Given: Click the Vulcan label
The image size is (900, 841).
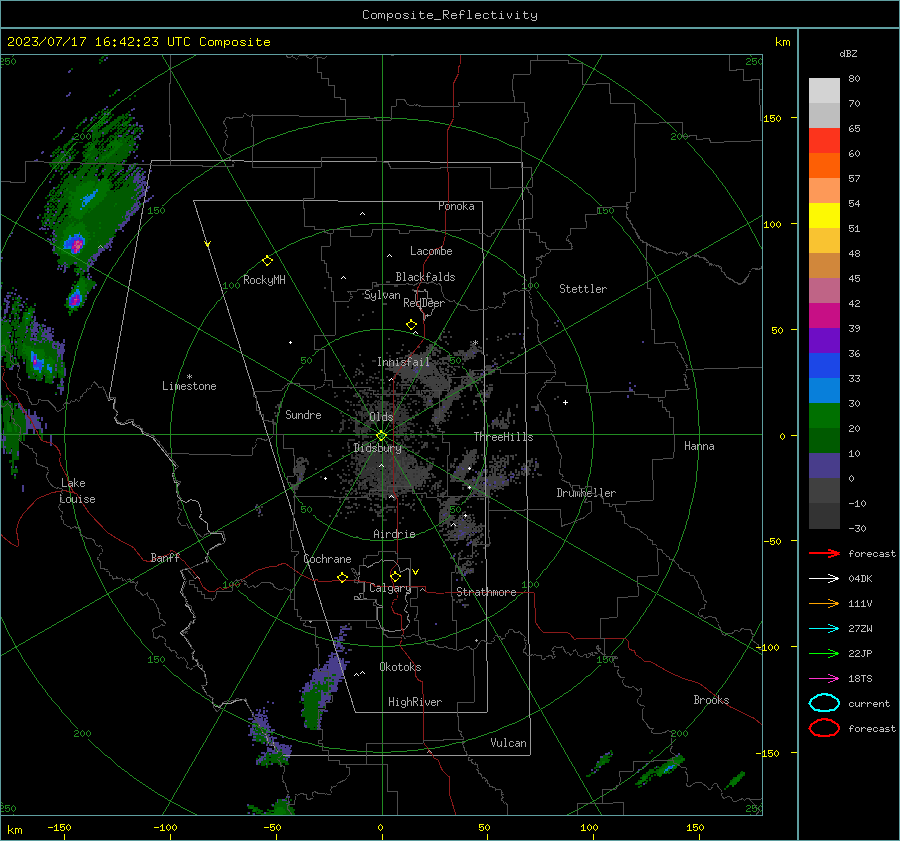Looking at the screenshot, I should 509,743.
